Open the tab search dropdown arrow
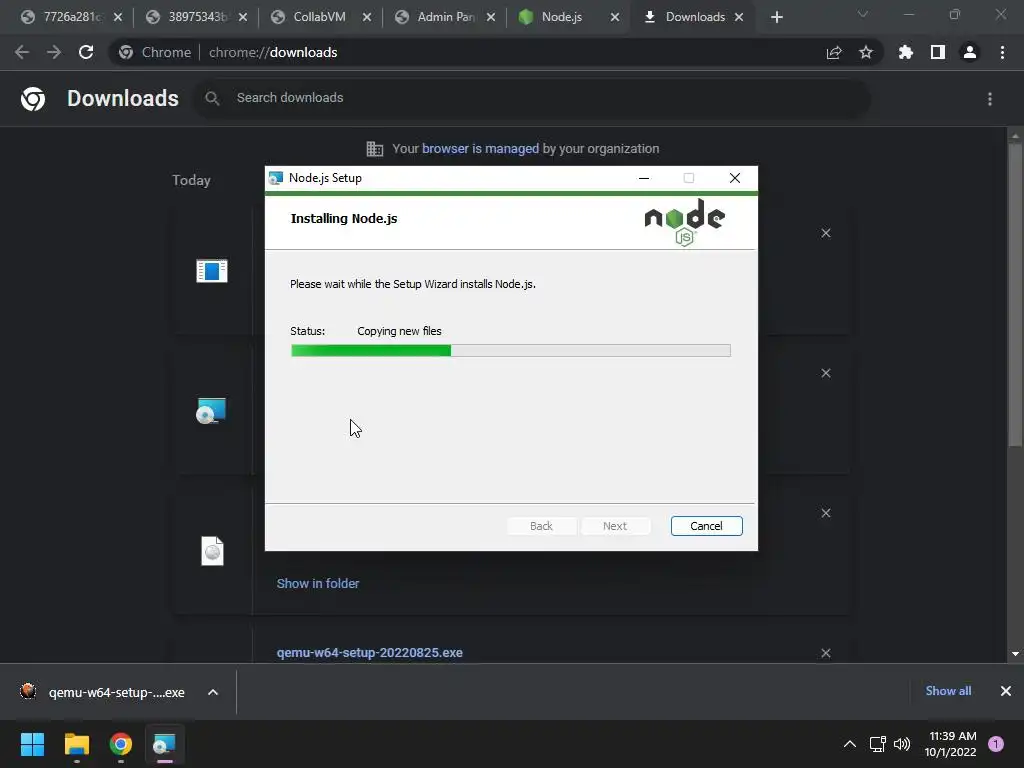Image resolution: width=1024 pixels, height=768 pixels. [863, 14]
